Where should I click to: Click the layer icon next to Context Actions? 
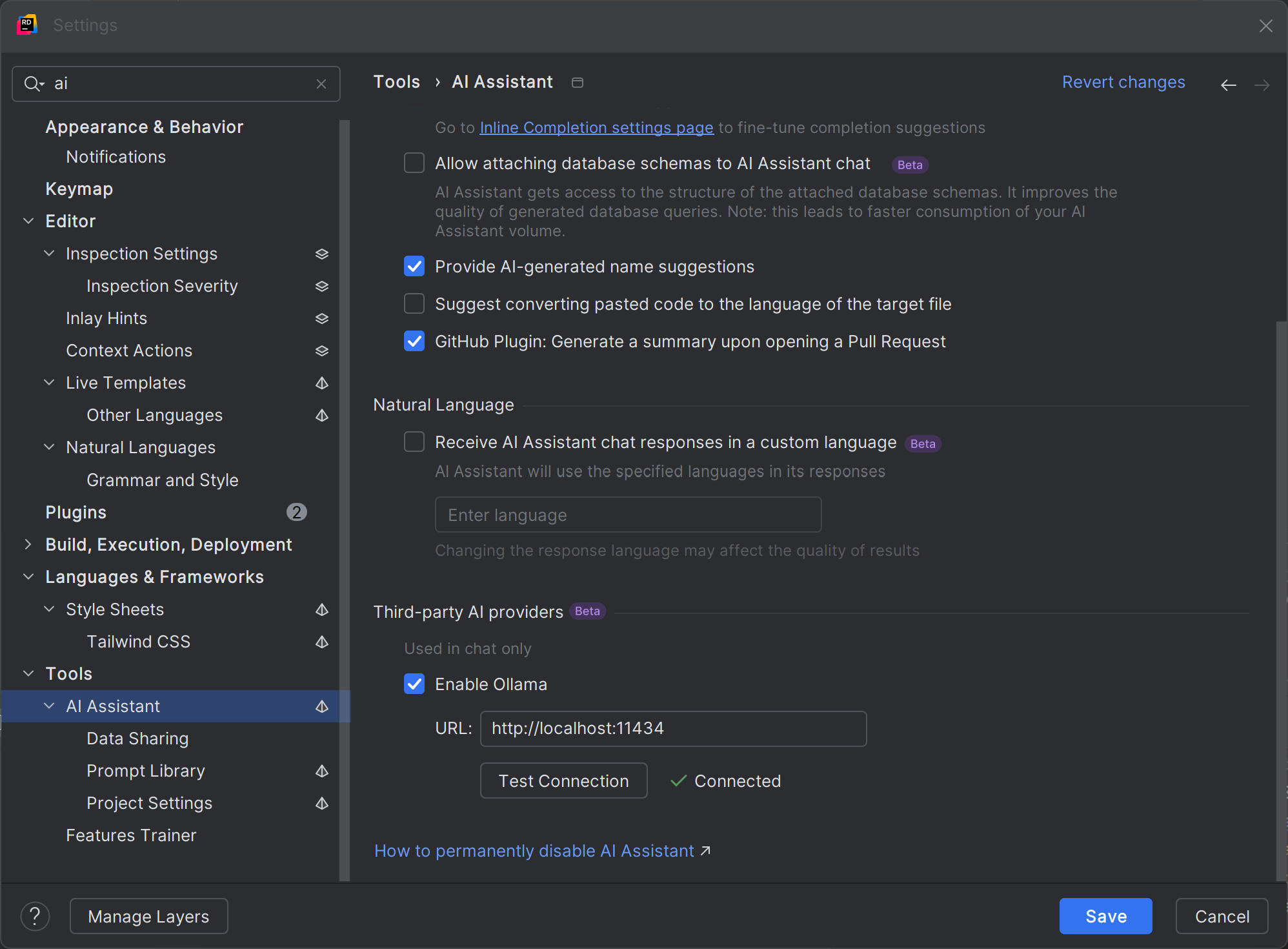(x=322, y=351)
